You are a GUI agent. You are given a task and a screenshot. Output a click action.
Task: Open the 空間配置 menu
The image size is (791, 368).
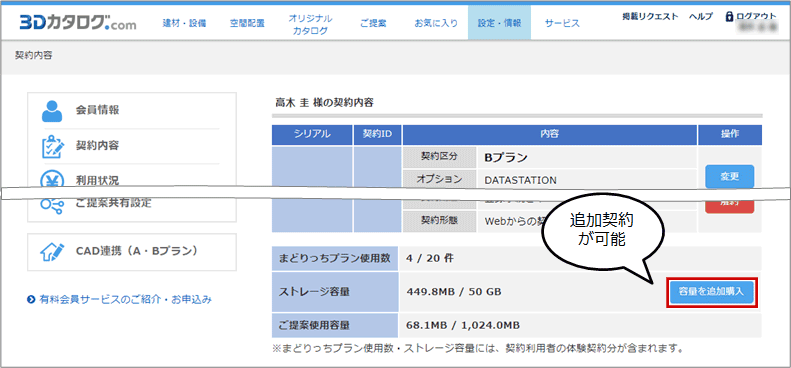[247, 23]
